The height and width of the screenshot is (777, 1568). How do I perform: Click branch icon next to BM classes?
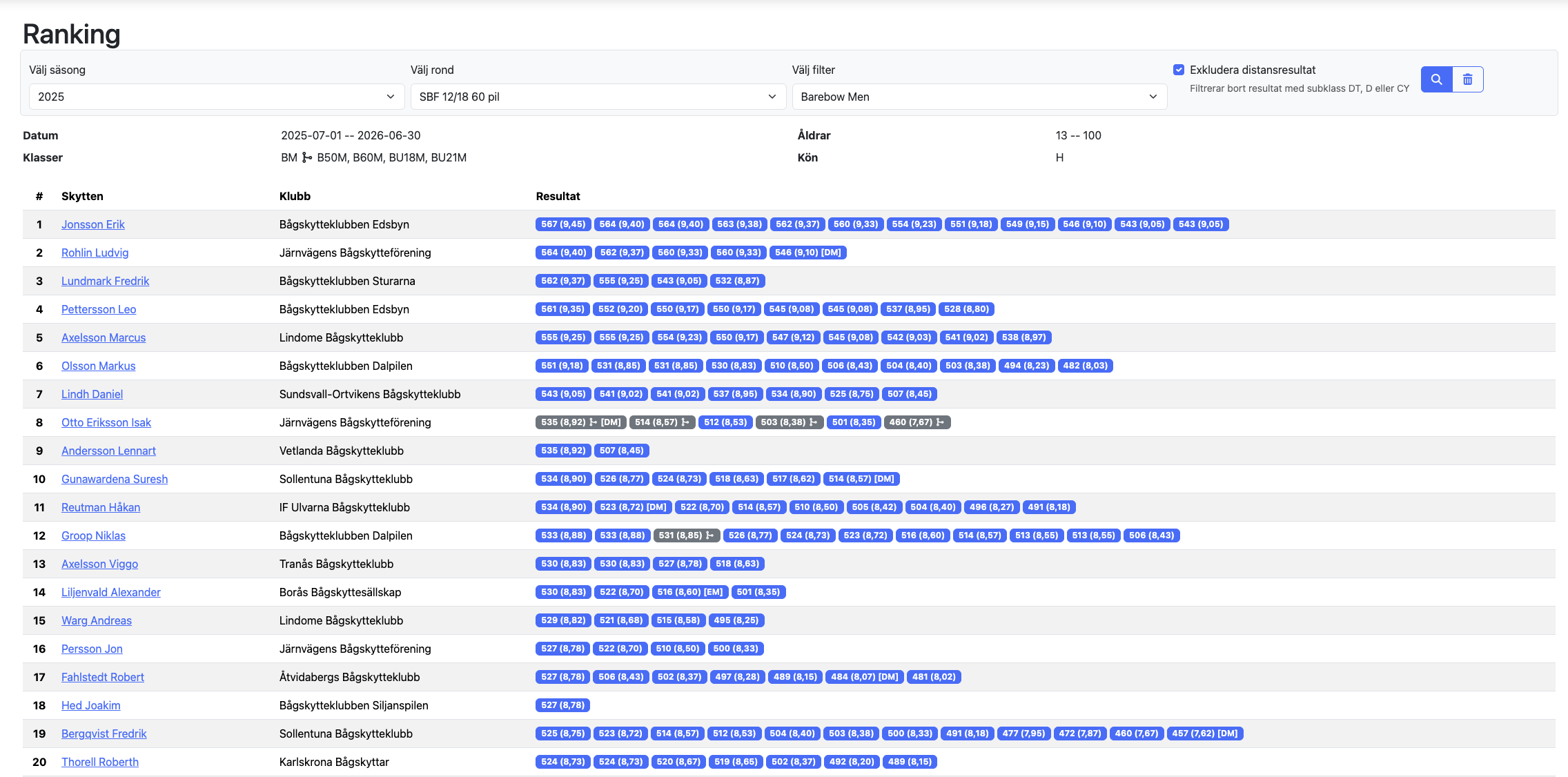coord(307,158)
